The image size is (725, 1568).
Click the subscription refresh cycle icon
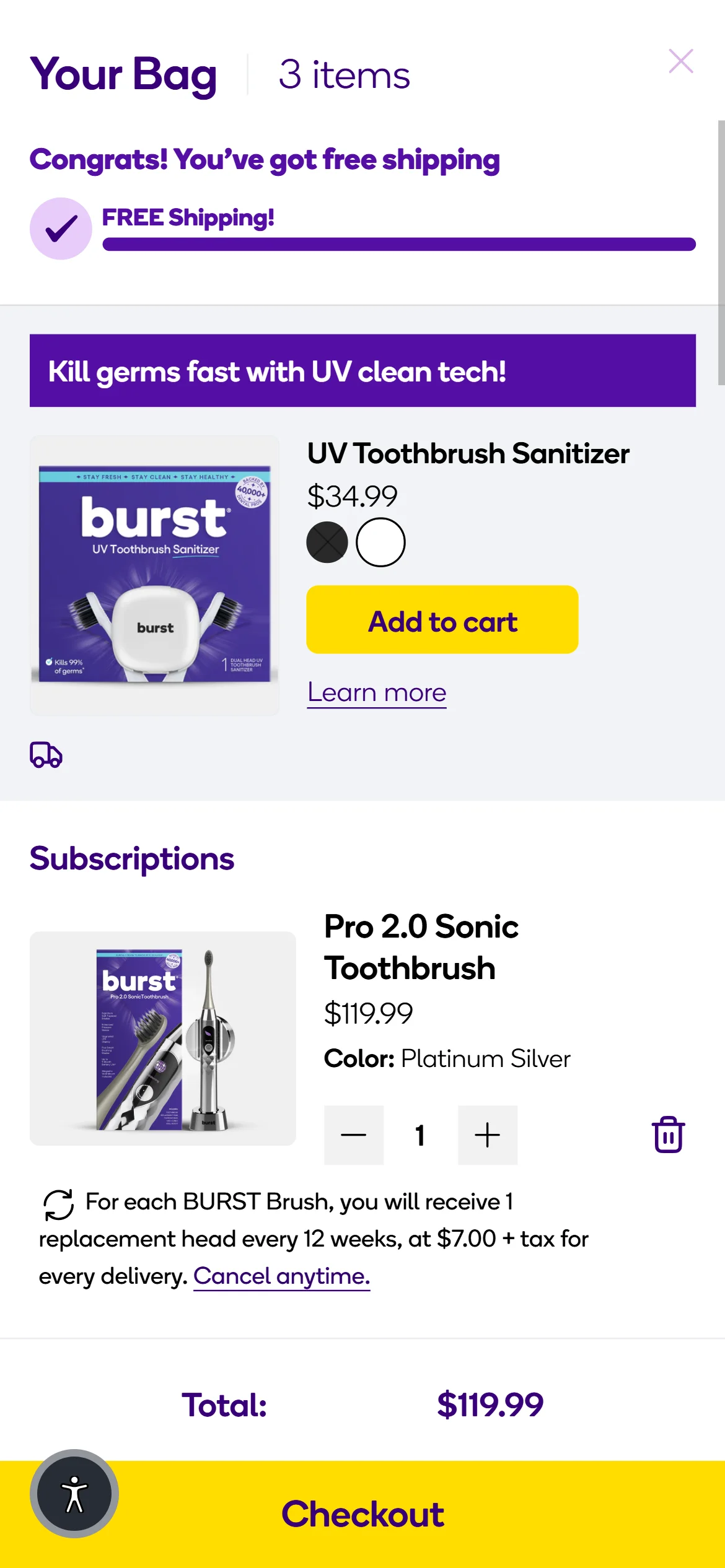coord(59,1204)
